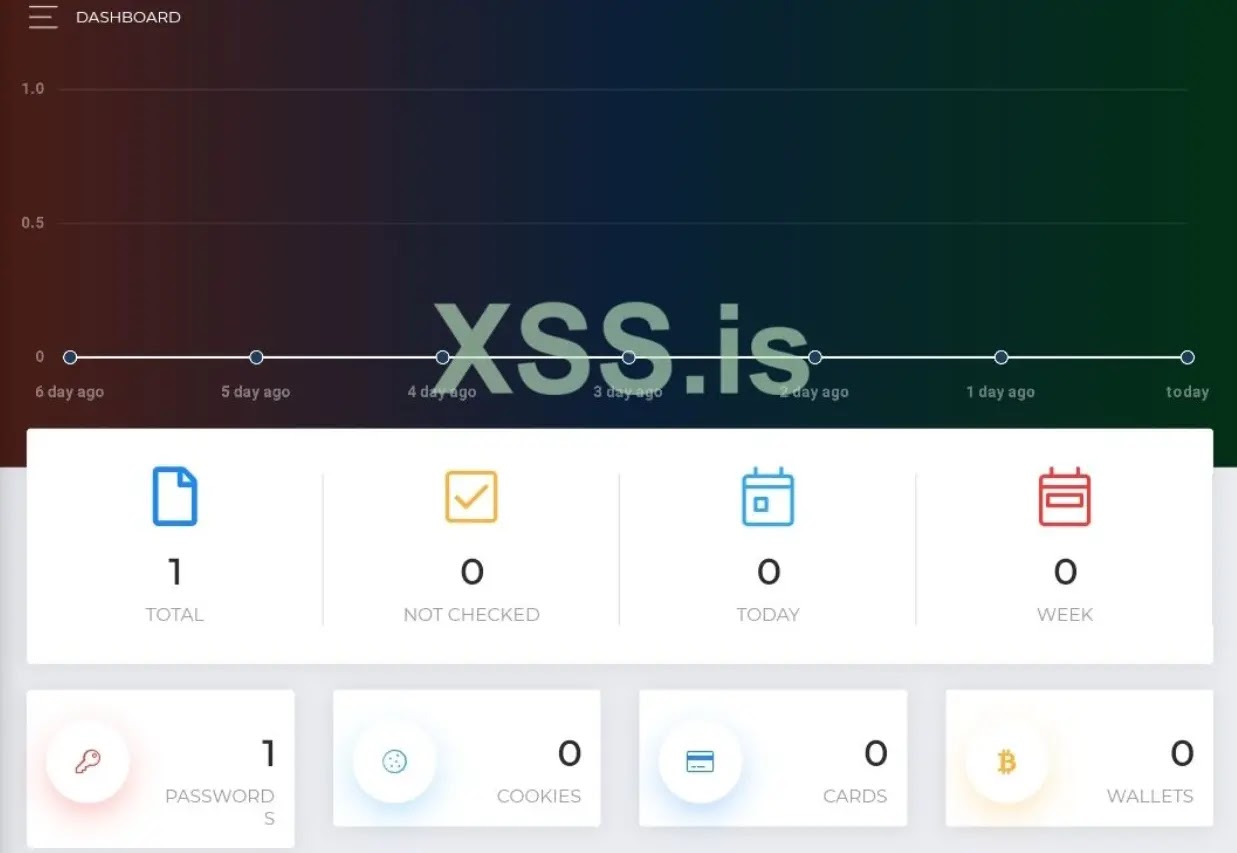Select the chart point for 1 day ago
The height and width of the screenshot is (853, 1237).
point(1001,357)
